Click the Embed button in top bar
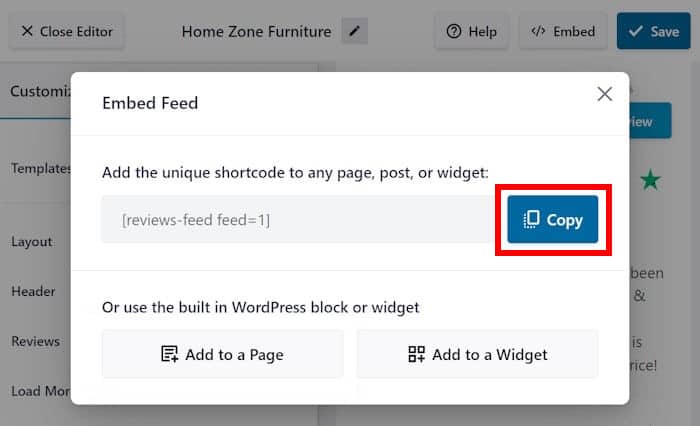The height and width of the screenshot is (426, 700). (x=563, y=31)
